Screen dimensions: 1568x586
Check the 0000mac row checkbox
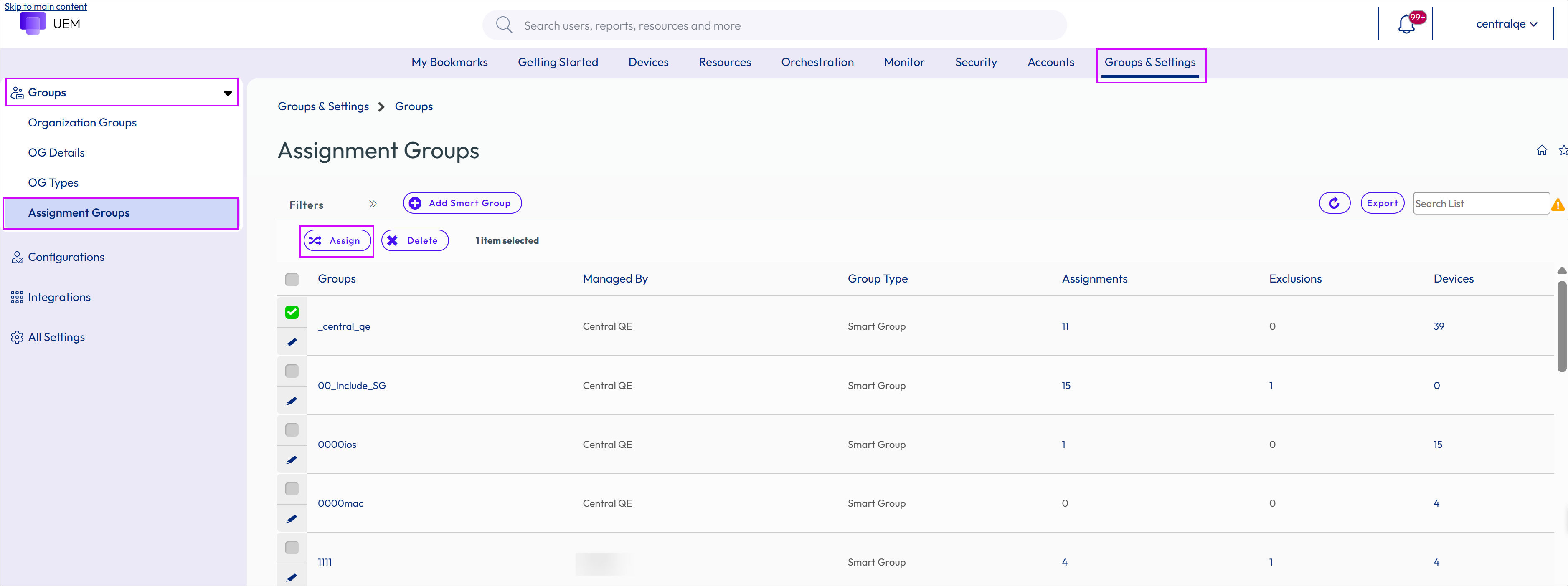[292, 489]
